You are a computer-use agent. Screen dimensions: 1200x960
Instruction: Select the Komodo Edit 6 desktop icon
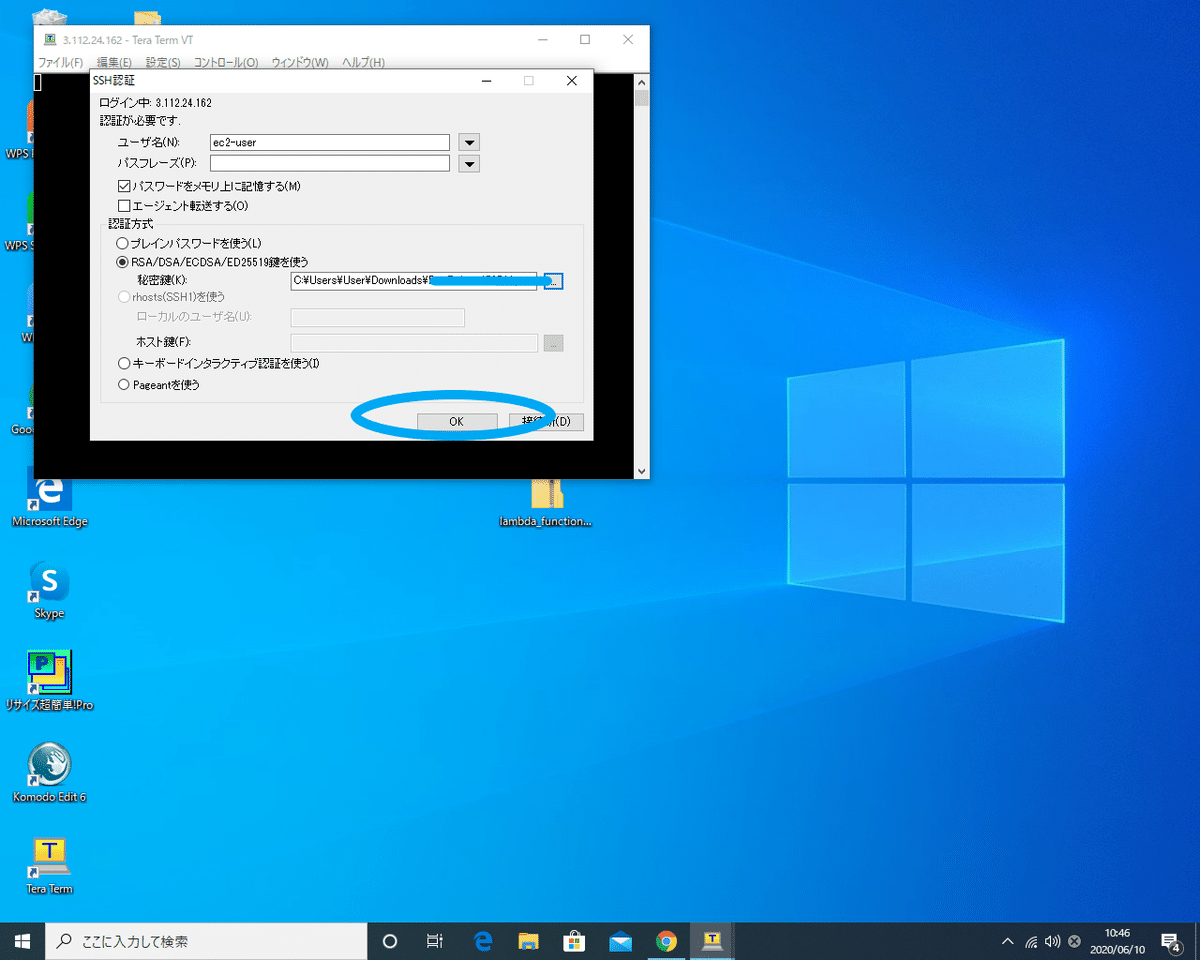coord(49,772)
